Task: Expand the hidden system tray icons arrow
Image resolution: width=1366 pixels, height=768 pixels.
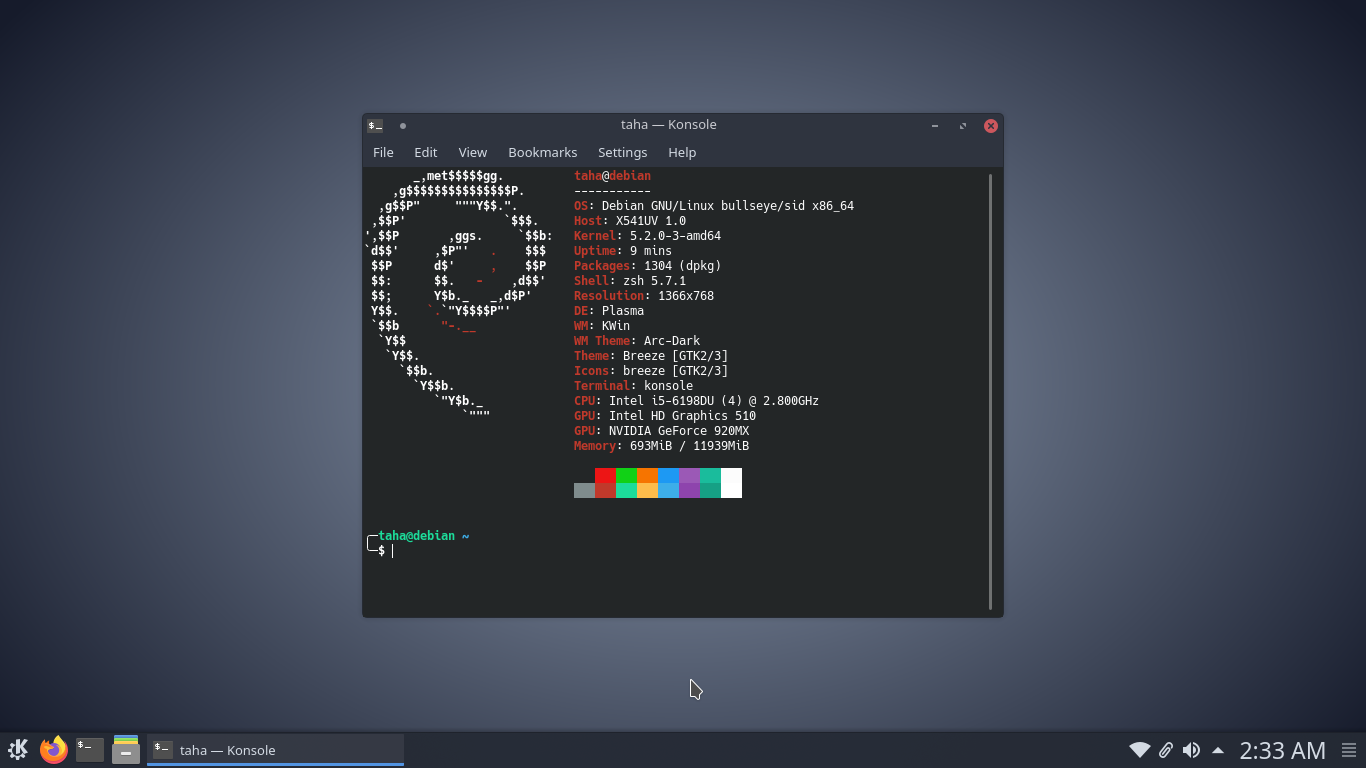Action: (x=1217, y=750)
